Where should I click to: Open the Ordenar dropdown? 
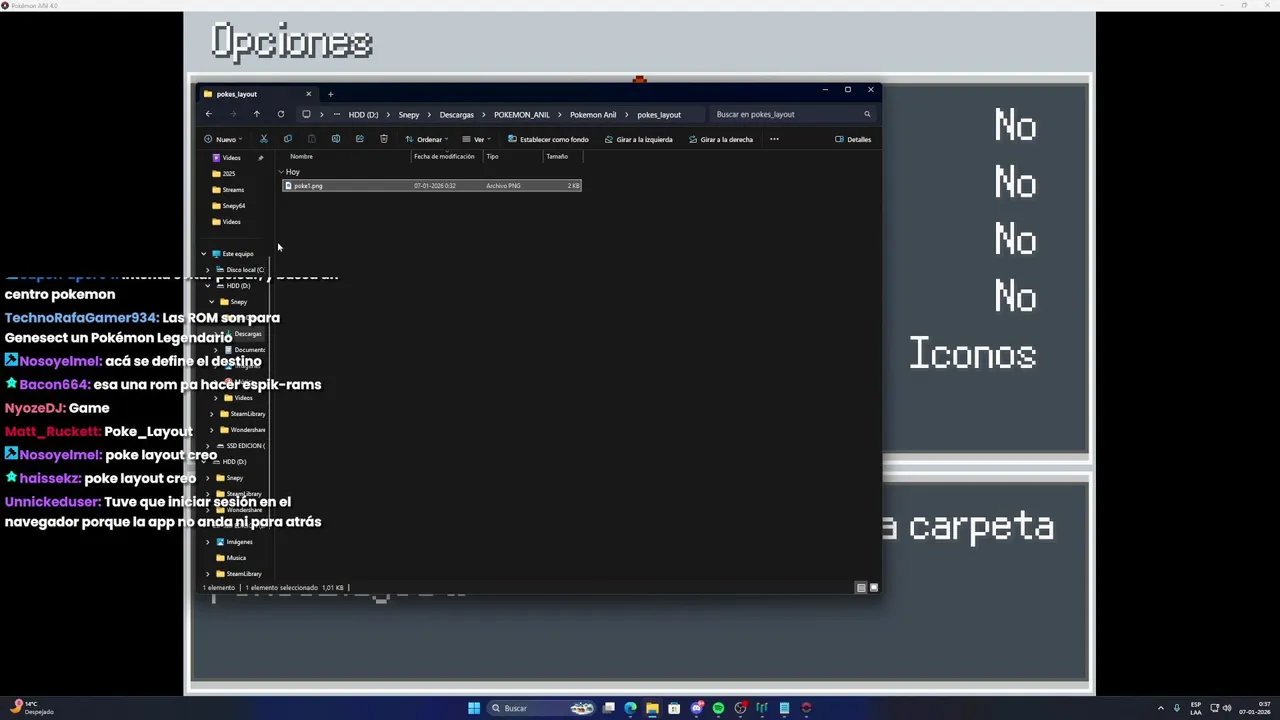pyautogui.click(x=427, y=139)
